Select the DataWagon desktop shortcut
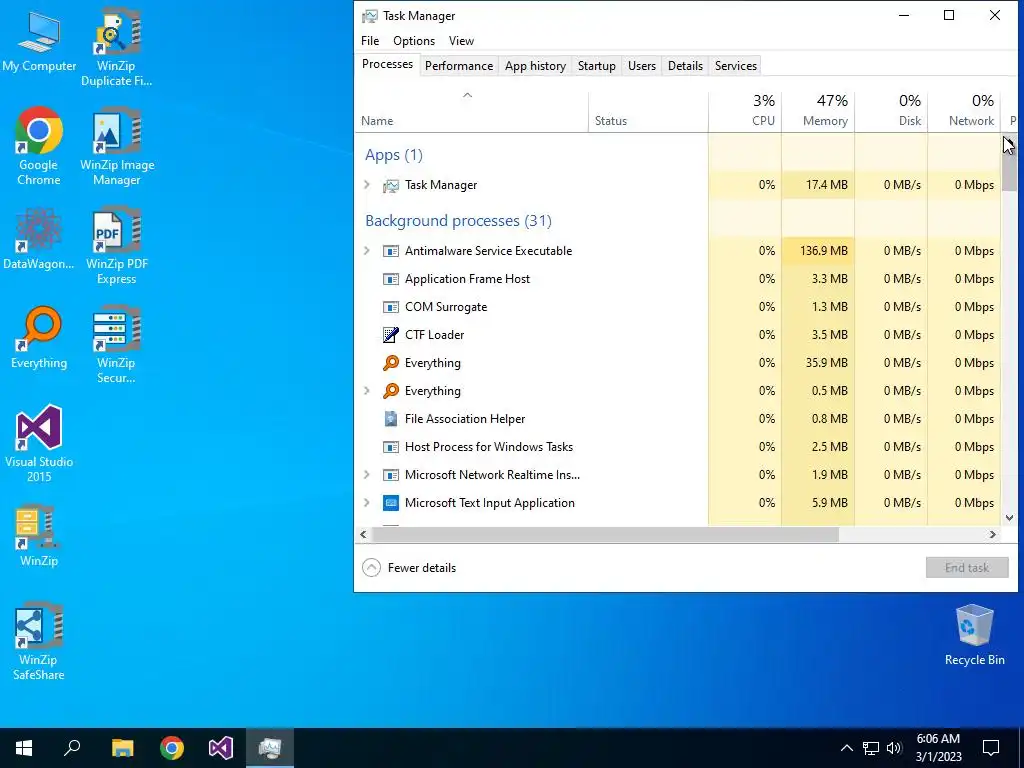This screenshot has height=768, width=1024. coord(39,238)
